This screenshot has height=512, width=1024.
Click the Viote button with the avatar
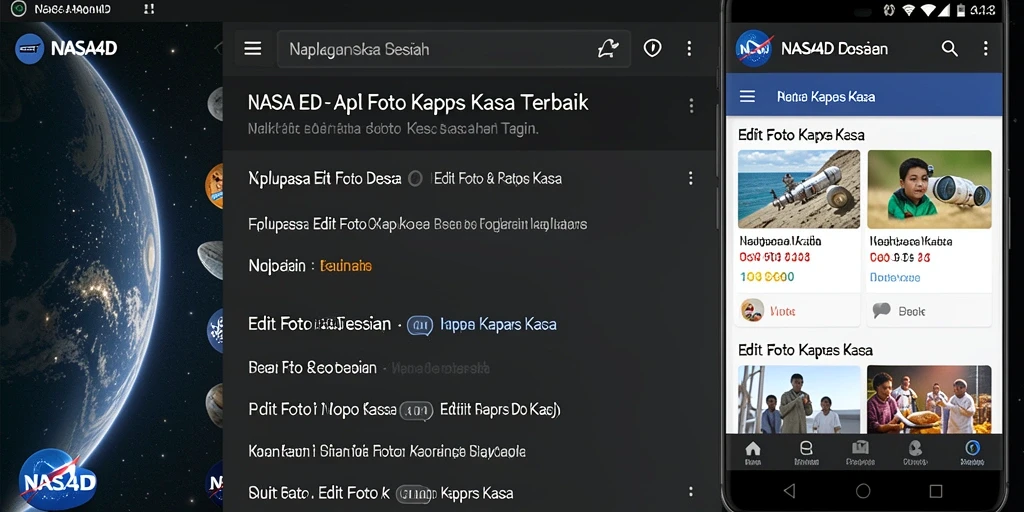[799, 311]
